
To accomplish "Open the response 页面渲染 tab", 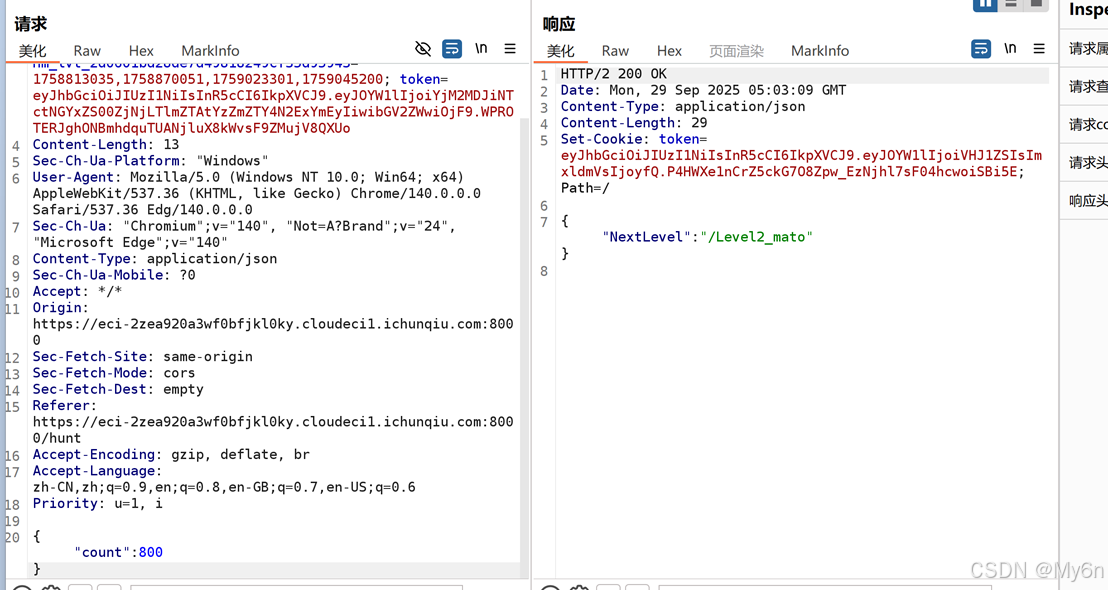I will click(736, 51).
